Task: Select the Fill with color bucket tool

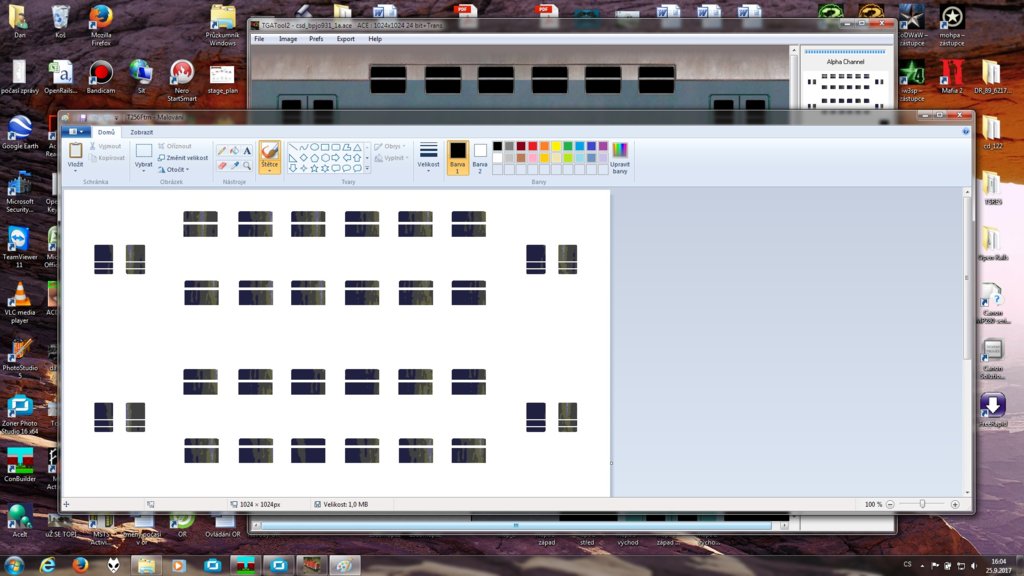Action: [234, 151]
